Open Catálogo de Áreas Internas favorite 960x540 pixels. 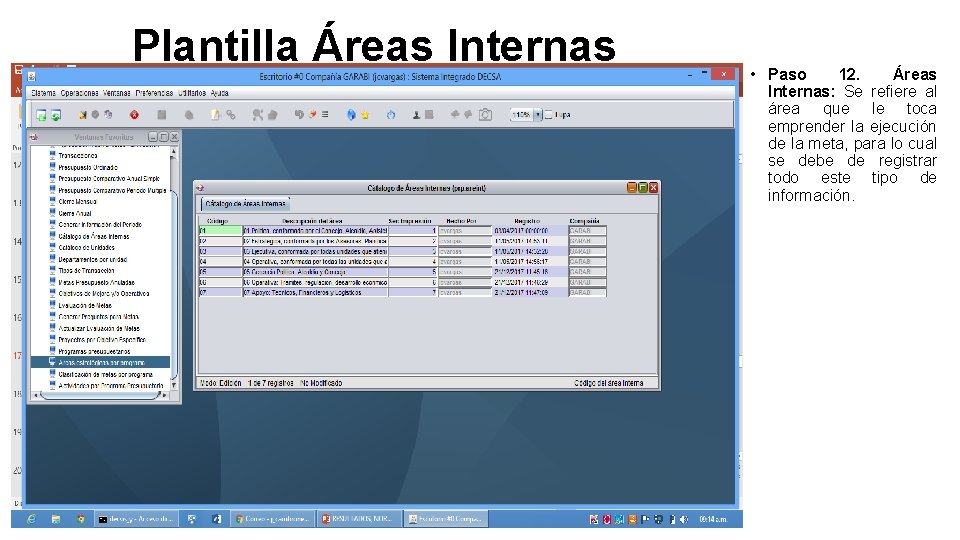point(94,236)
